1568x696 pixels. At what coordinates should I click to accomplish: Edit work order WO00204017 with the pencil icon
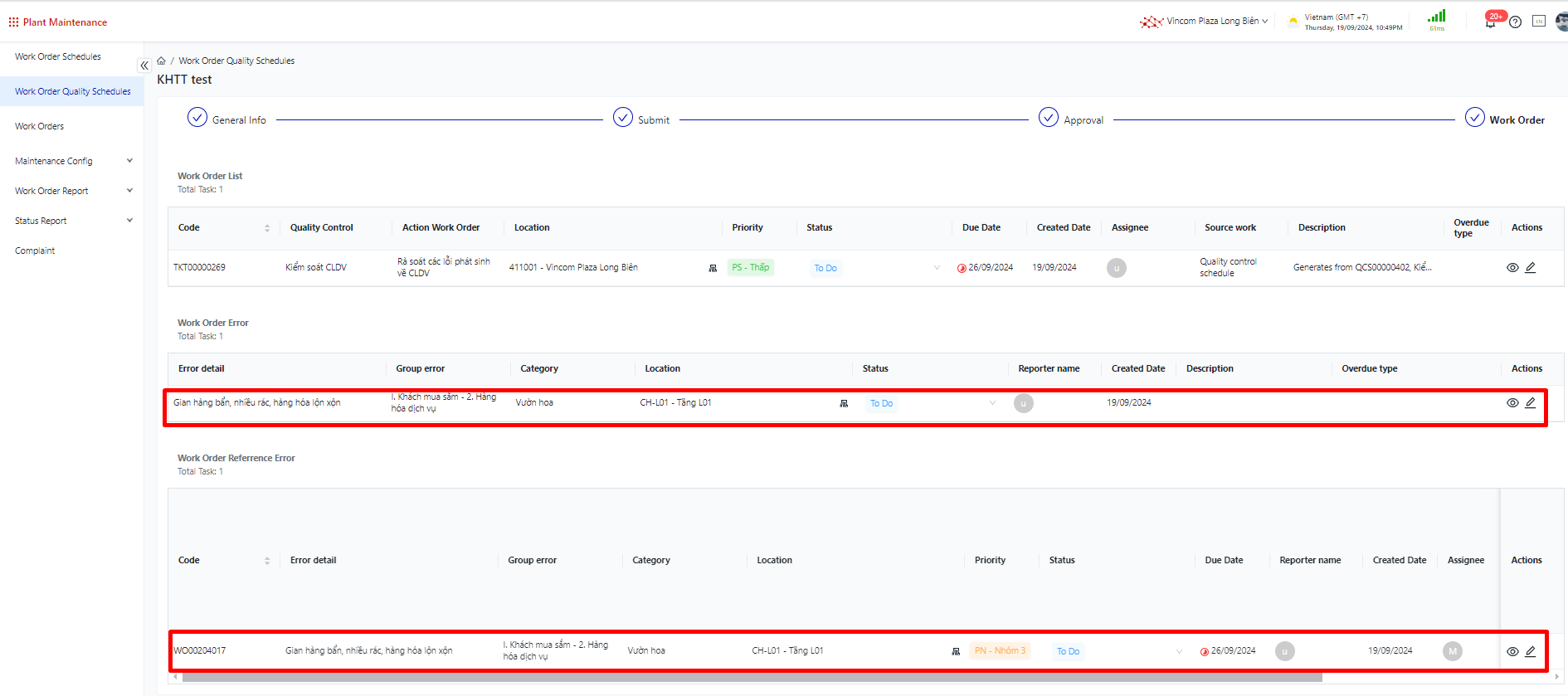1531,652
